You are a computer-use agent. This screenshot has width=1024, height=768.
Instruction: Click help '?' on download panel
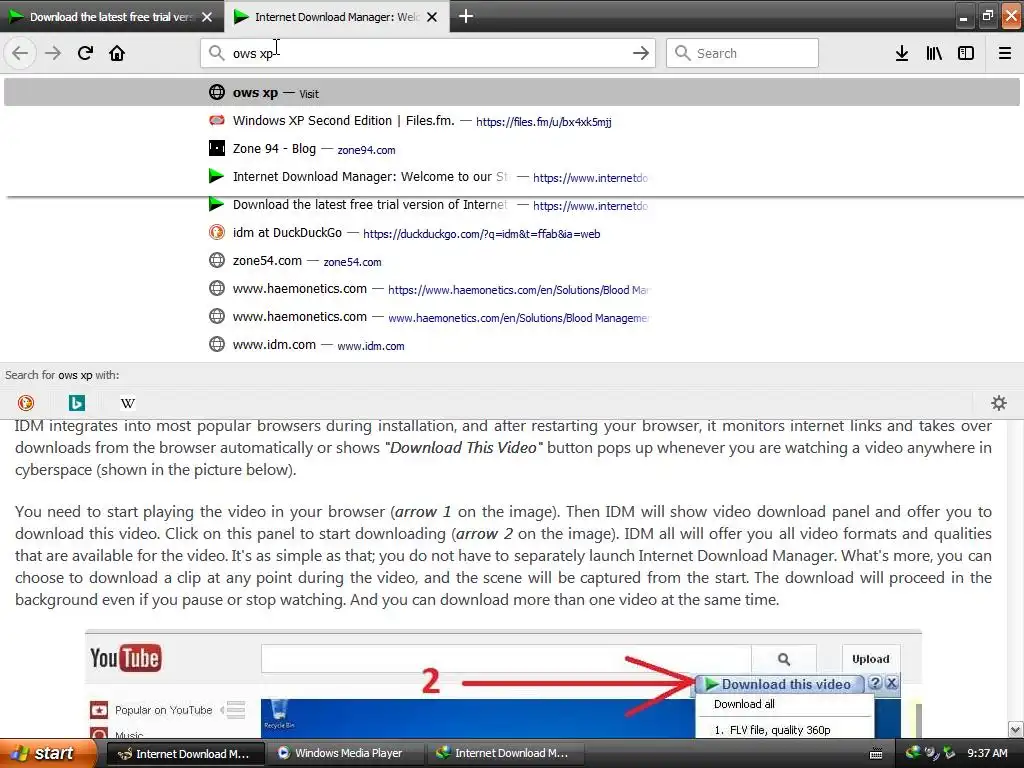click(875, 684)
